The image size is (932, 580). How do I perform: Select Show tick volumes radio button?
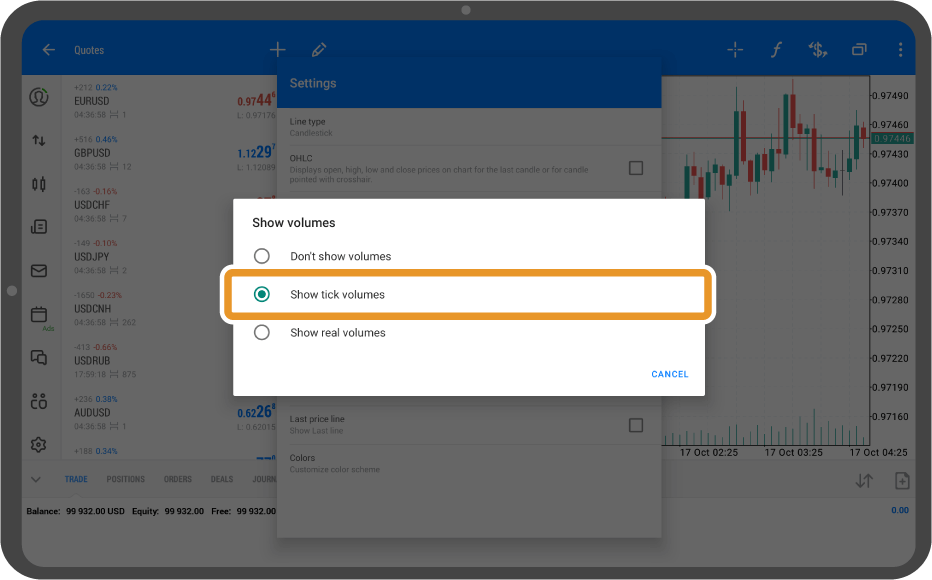[x=262, y=294]
